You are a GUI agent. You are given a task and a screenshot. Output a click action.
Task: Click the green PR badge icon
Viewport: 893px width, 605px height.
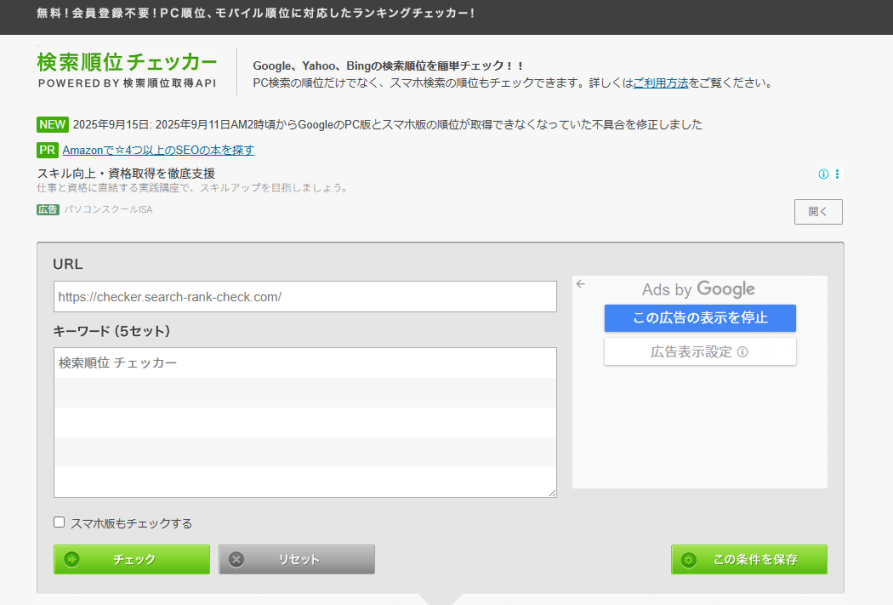(47, 150)
